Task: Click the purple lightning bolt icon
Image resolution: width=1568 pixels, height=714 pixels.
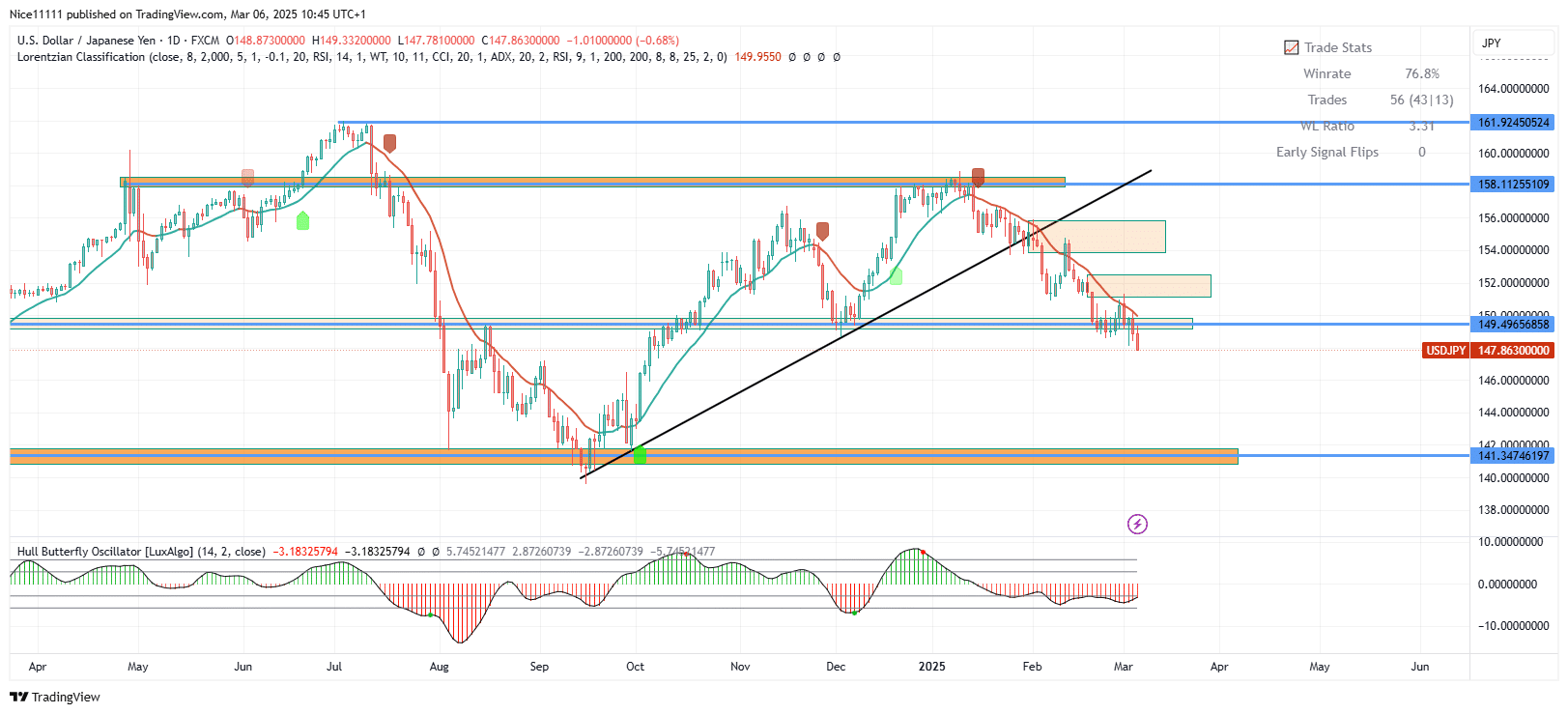Action: (x=1137, y=524)
